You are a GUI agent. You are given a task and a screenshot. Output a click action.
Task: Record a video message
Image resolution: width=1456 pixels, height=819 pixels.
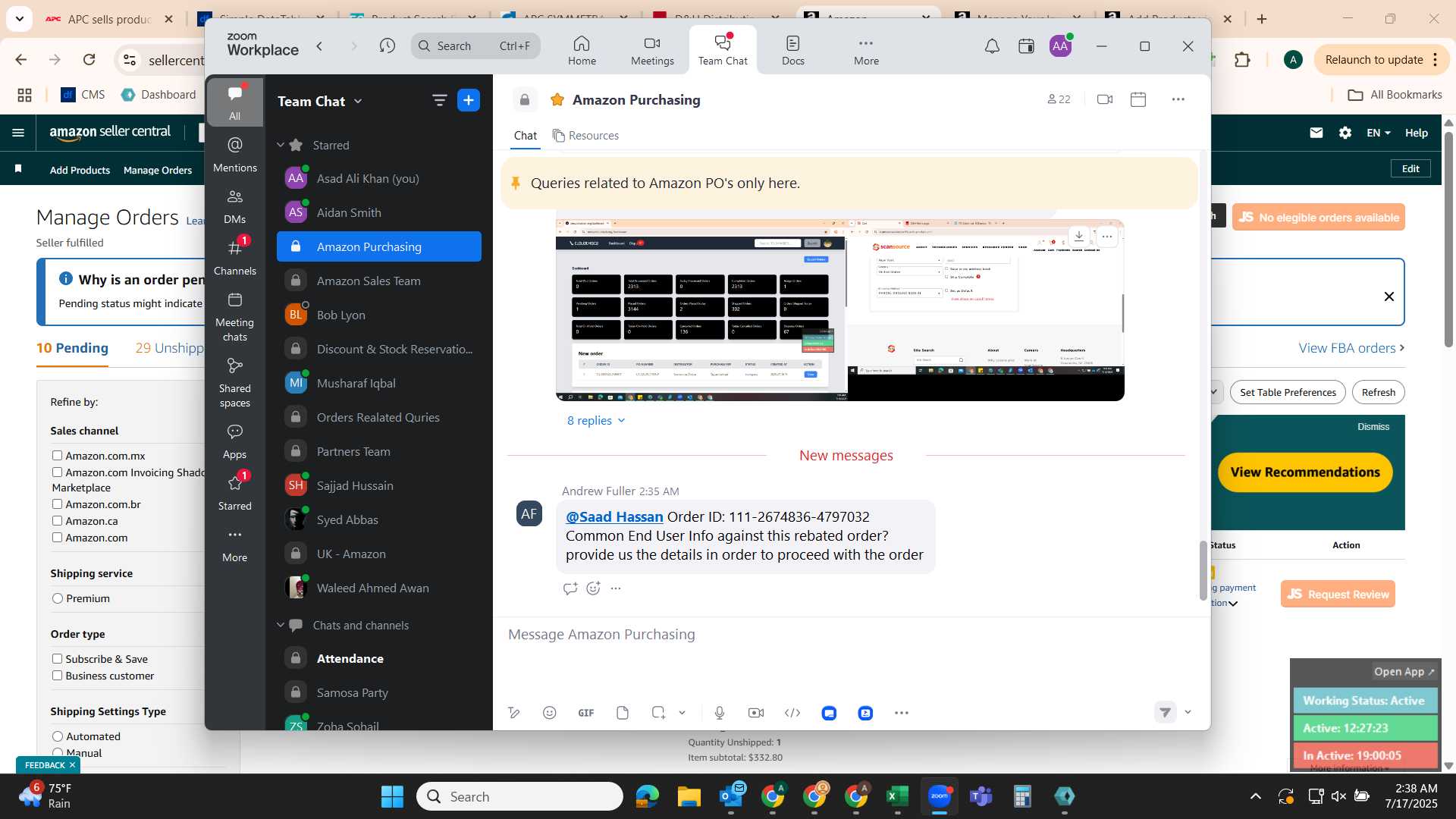[756, 713]
